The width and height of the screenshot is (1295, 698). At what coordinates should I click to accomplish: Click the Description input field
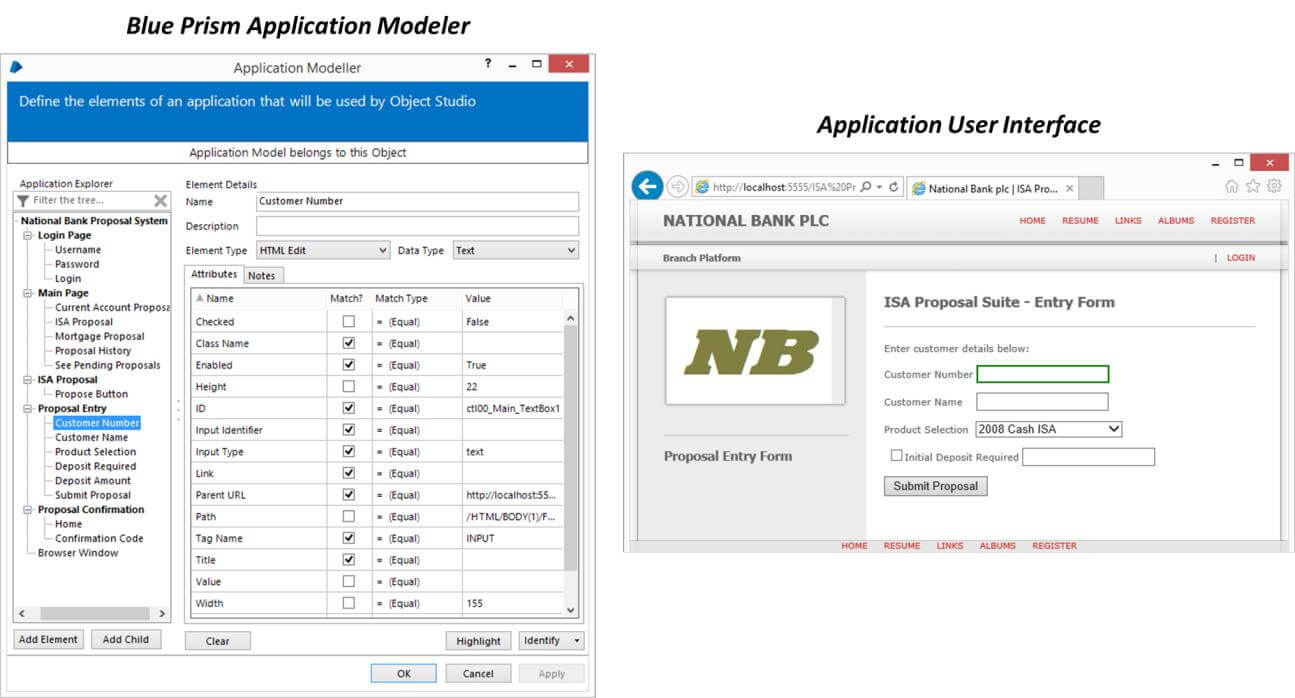[x=417, y=226]
